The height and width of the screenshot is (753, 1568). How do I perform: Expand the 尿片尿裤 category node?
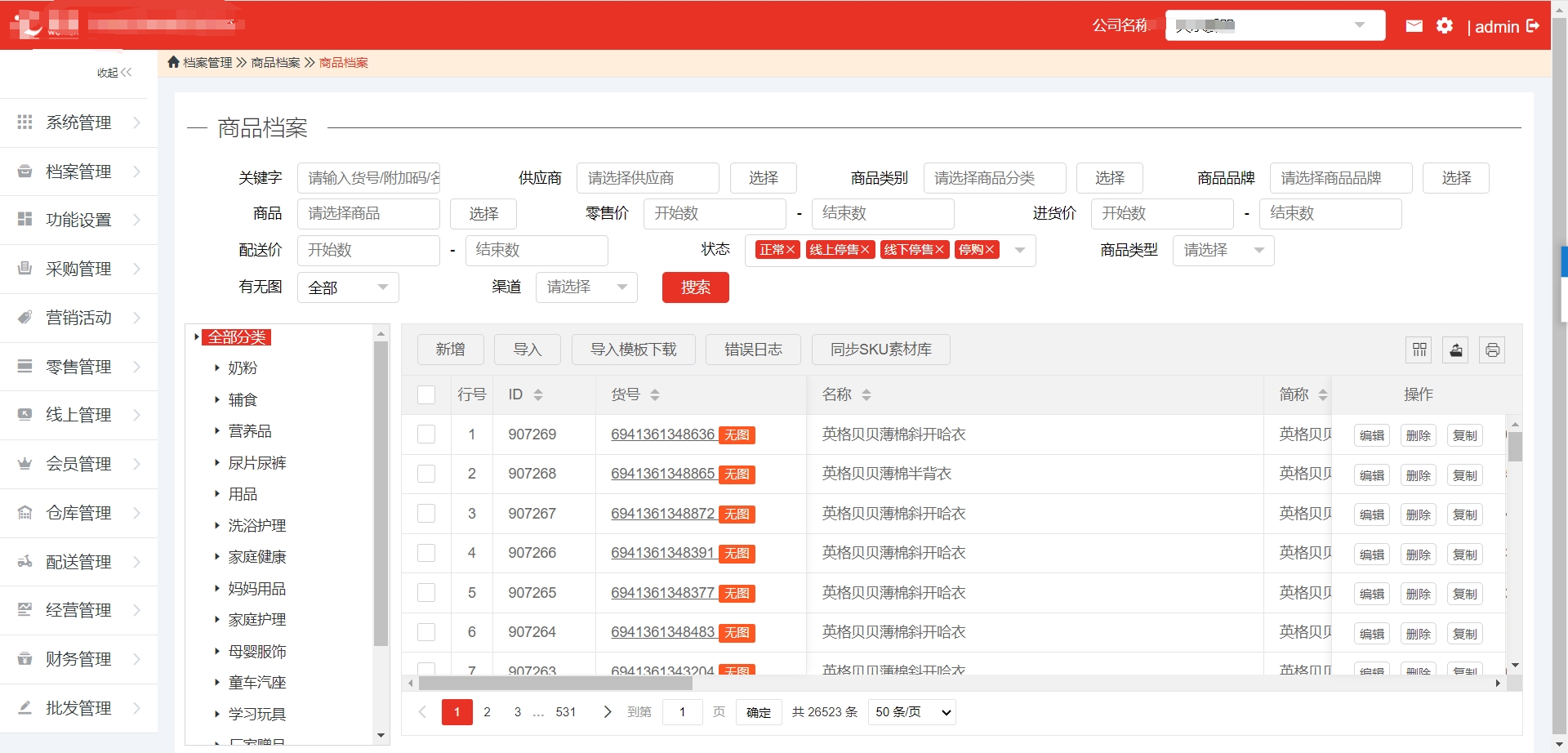[x=217, y=463]
